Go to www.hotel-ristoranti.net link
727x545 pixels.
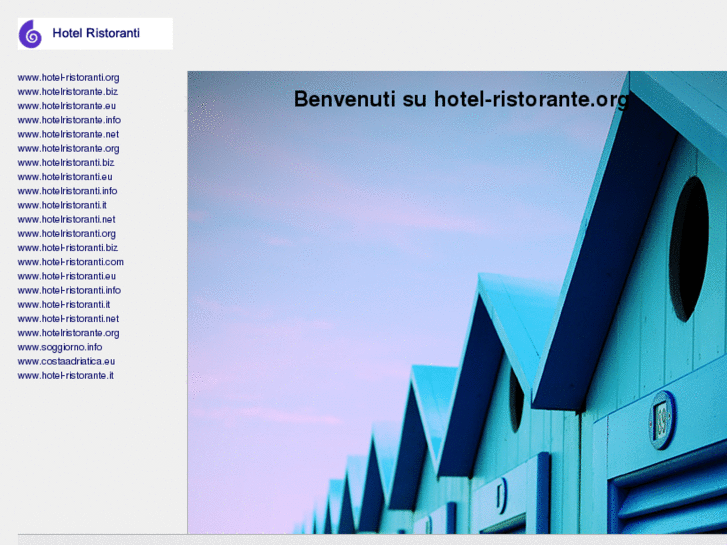(68, 319)
